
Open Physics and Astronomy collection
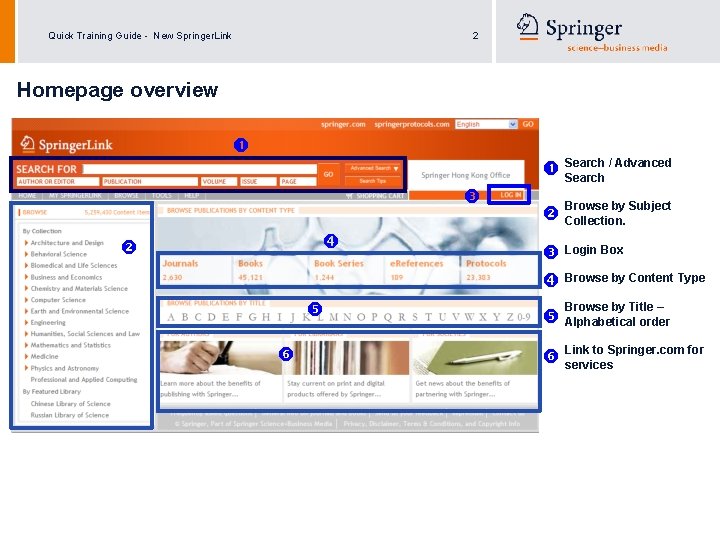[64, 368]
